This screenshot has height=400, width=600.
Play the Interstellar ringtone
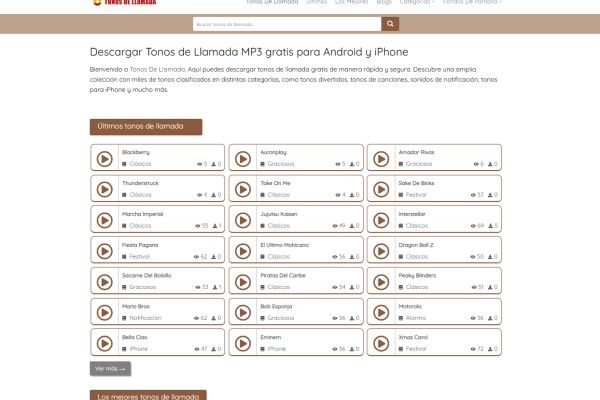[x=381, y=220]
